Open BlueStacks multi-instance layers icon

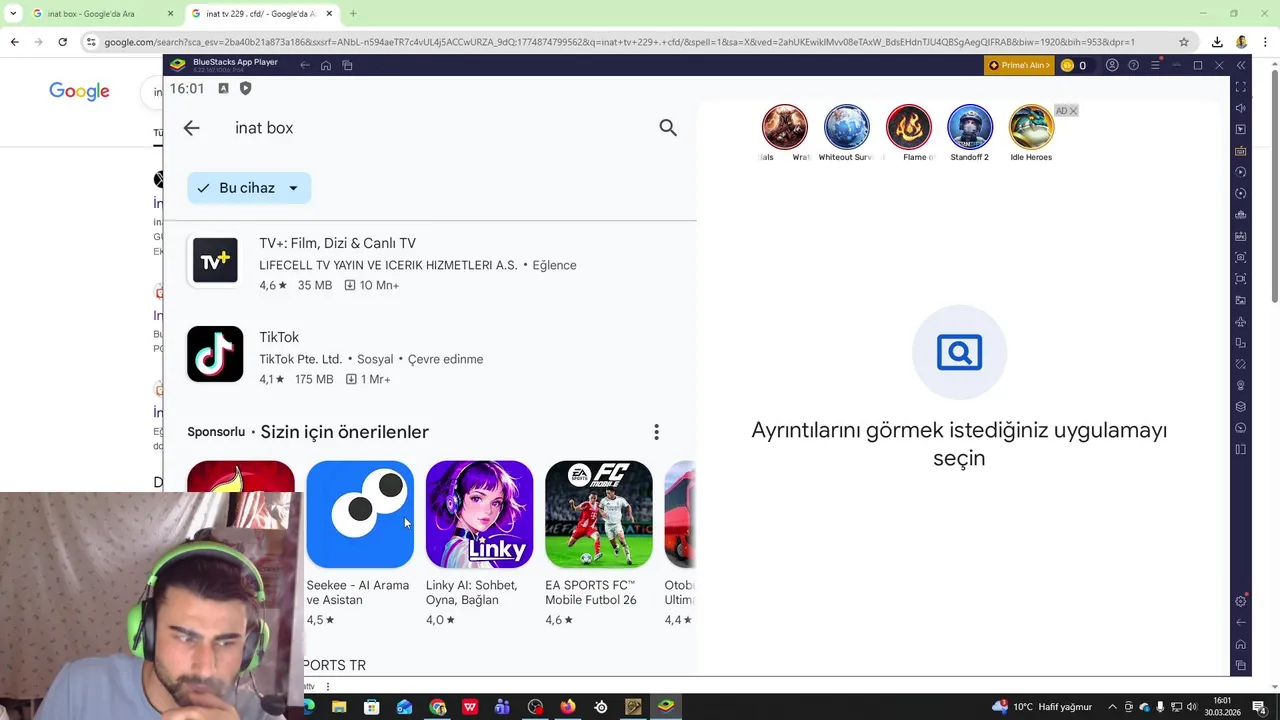(1241, 407)
